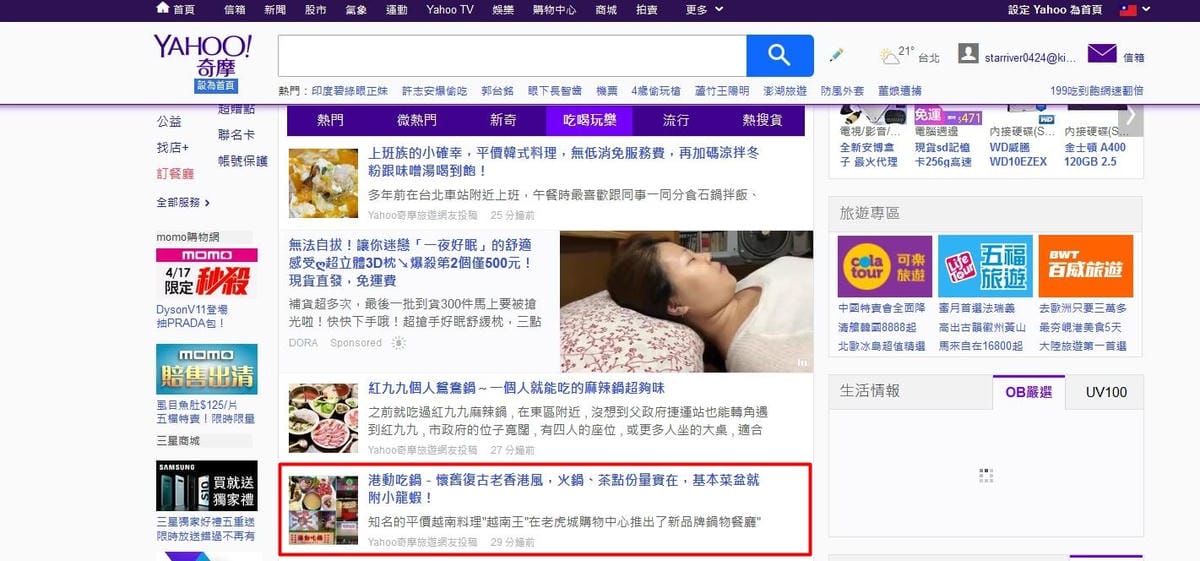Image resolution: width=1200 pixels, height=561 pixels.
Task: Click the user avatar icon next to starriver0424
Action: click(967, 53)
